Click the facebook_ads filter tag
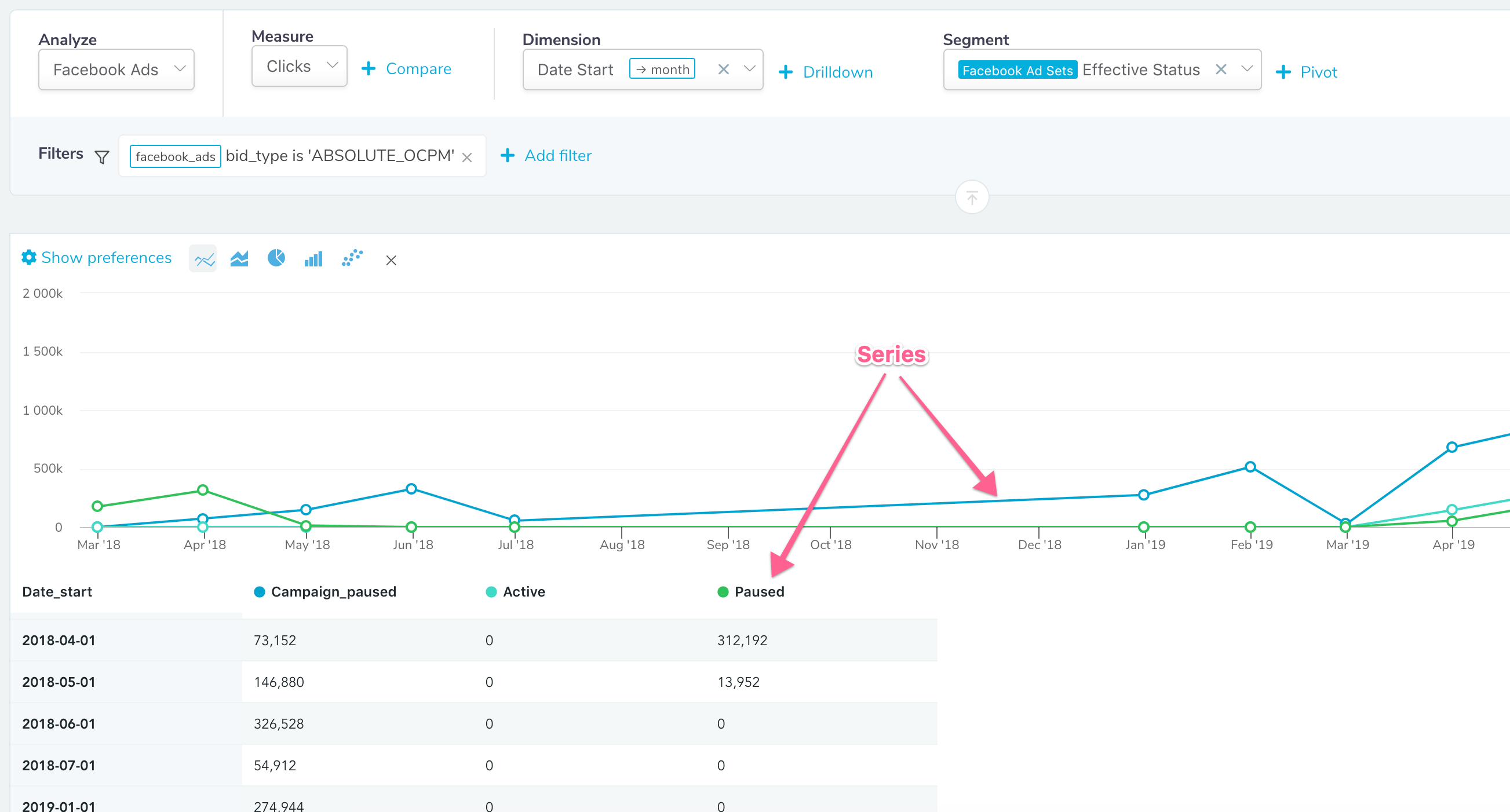This screenshot has width=1510, height=812. [x=175, y=156]
